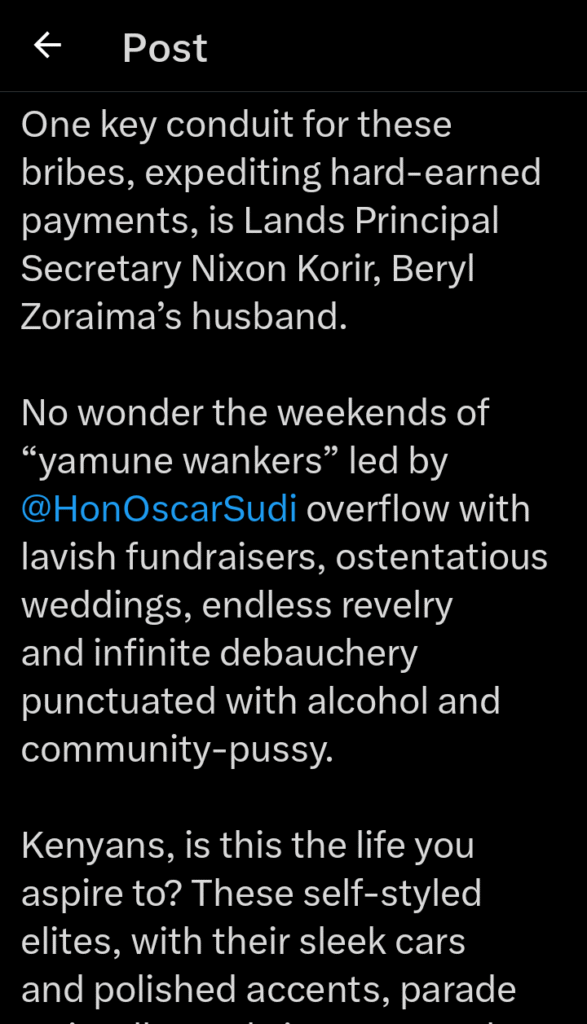The width and height of the screenshot is (587, 1024).
Task: Go back using the left arrow icon
Action: coord(48,46)
